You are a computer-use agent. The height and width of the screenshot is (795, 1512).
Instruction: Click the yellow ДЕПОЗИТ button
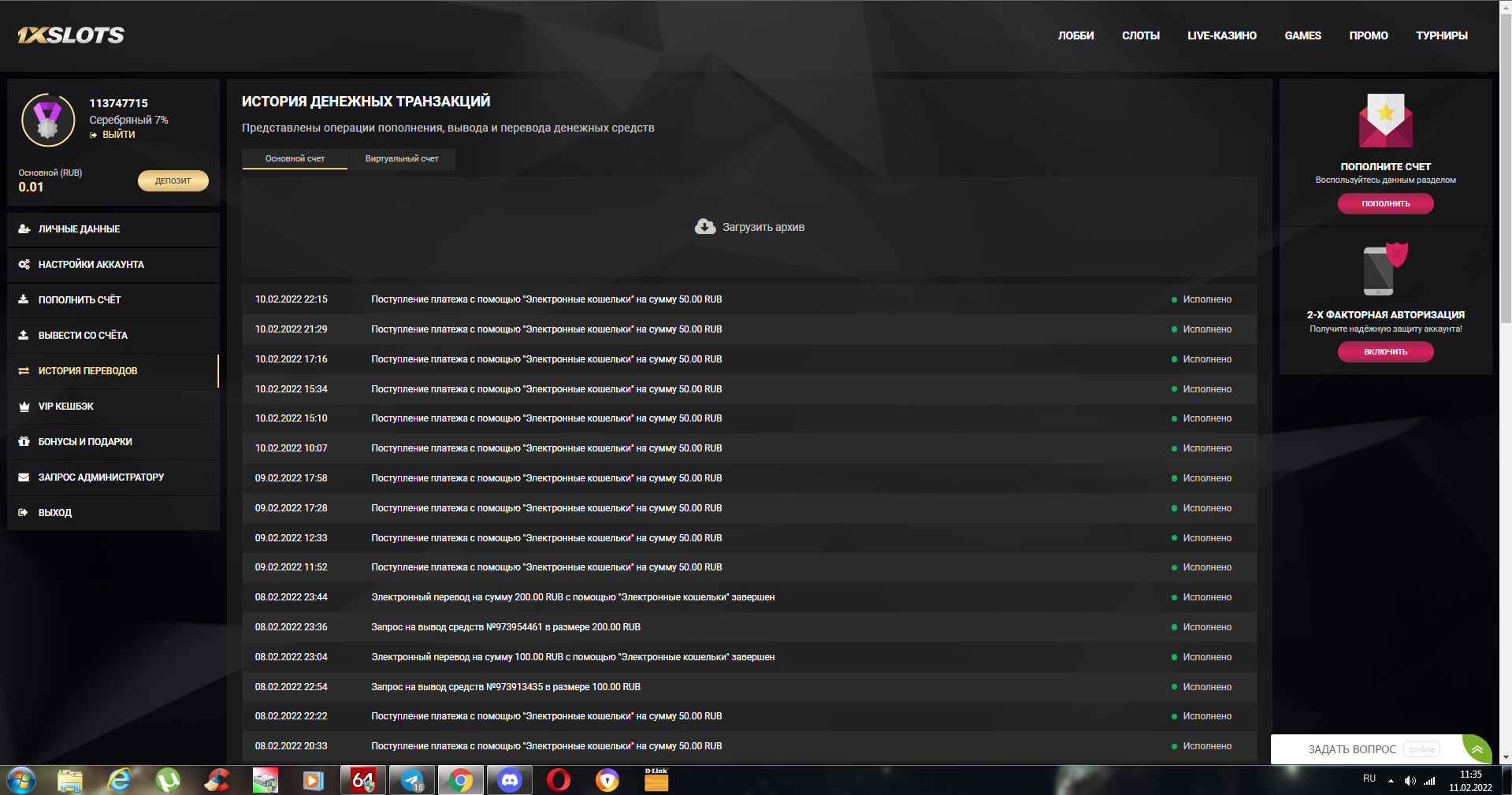(173, 180)
